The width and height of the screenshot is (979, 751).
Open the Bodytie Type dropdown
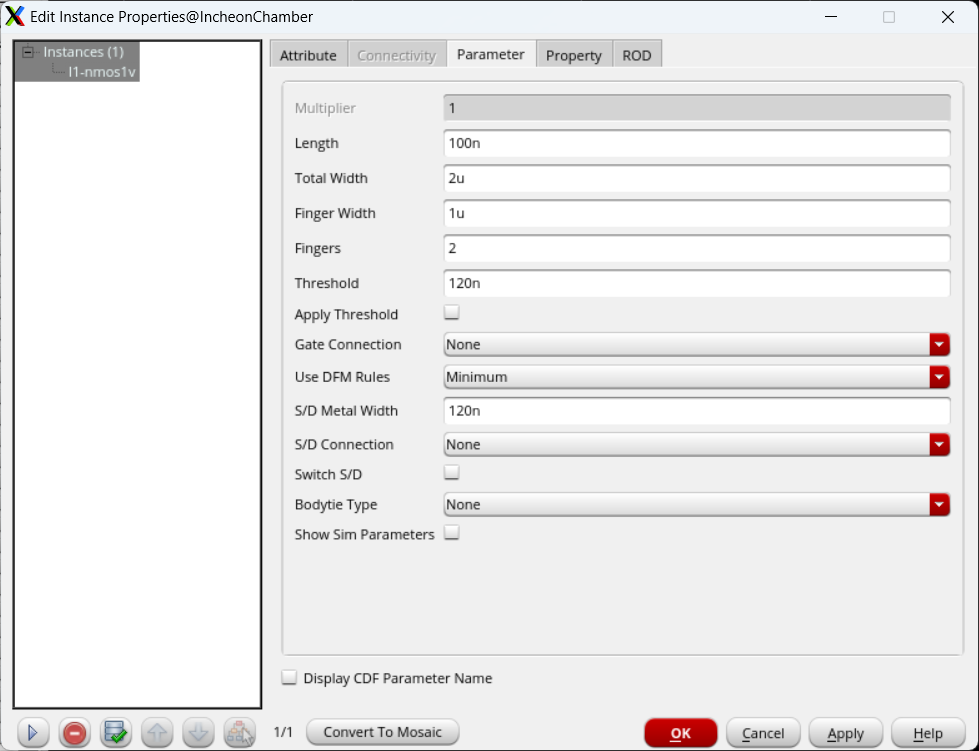697,504
